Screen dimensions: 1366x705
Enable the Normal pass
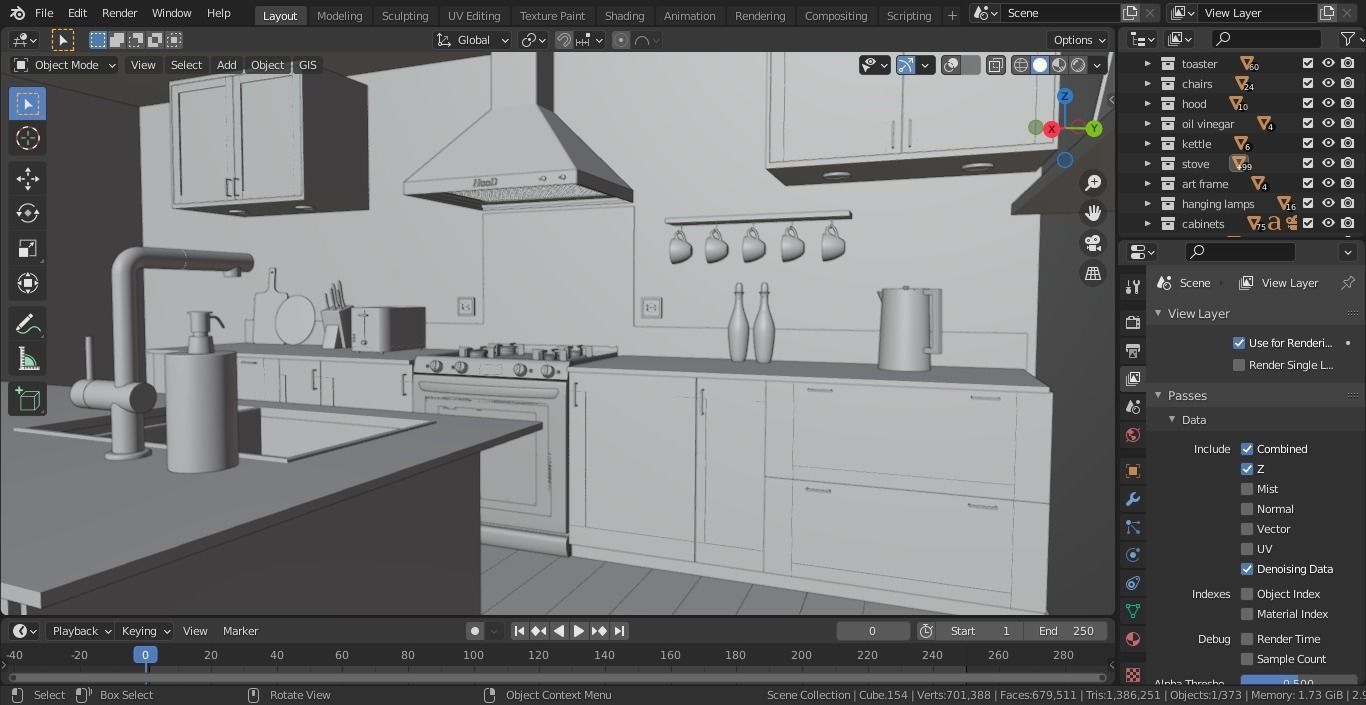1247,509
